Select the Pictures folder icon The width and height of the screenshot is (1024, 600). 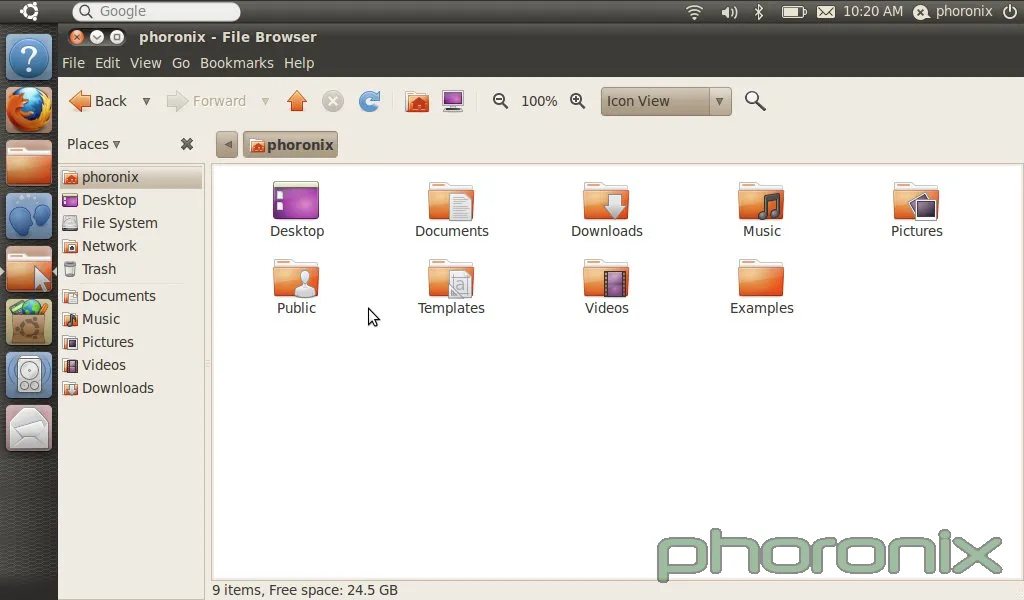(916, 200)
